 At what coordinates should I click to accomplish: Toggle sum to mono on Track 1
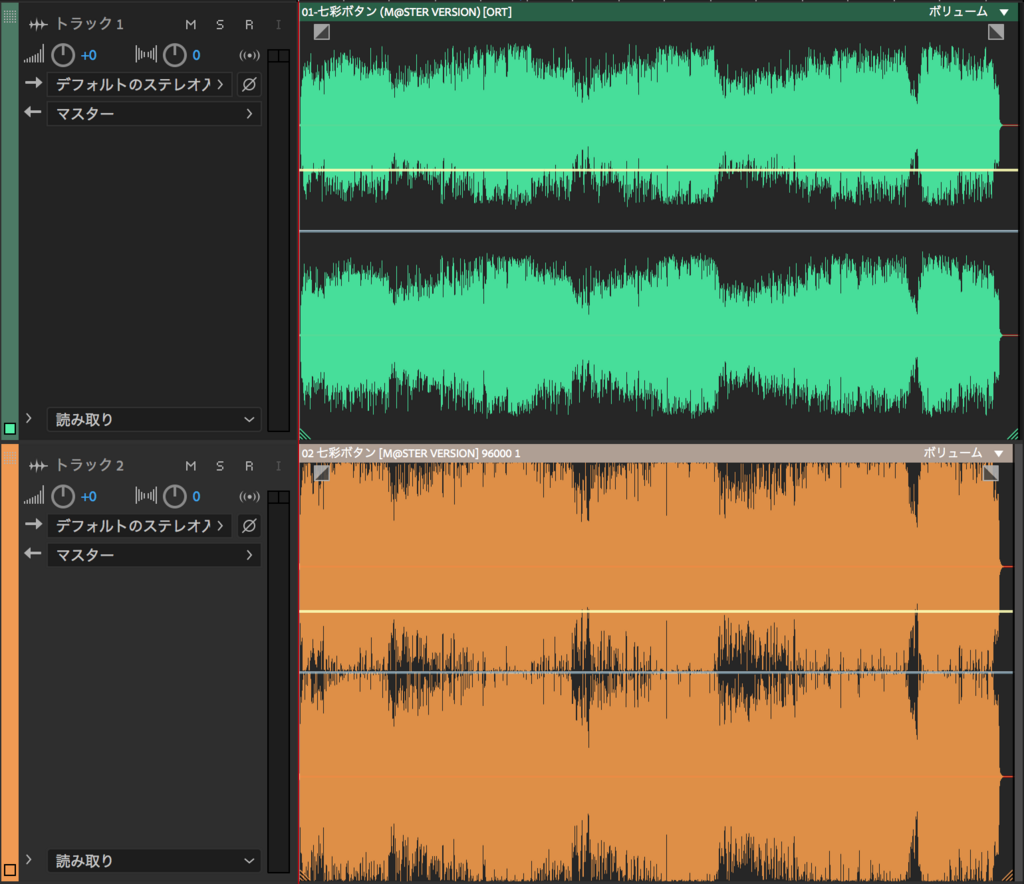coord(249,55)
